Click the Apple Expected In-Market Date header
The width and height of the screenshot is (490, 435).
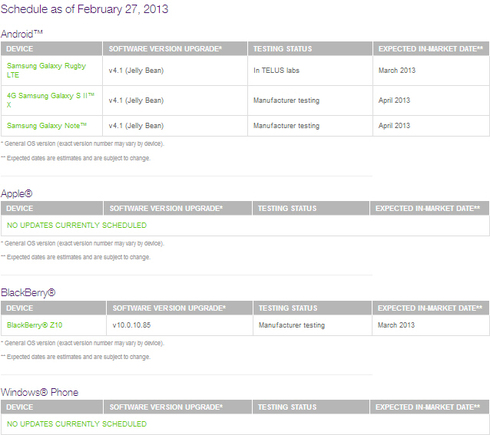429,208
